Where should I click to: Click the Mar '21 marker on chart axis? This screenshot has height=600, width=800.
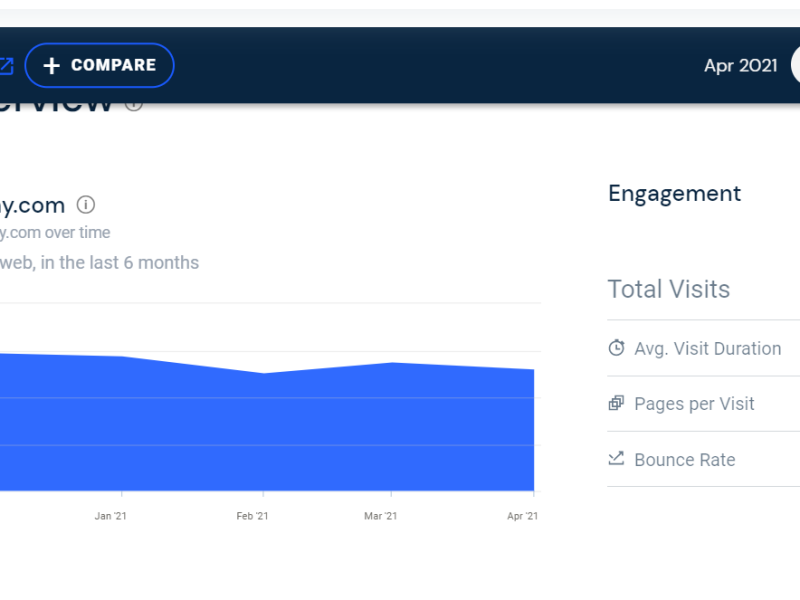[381, 516]
